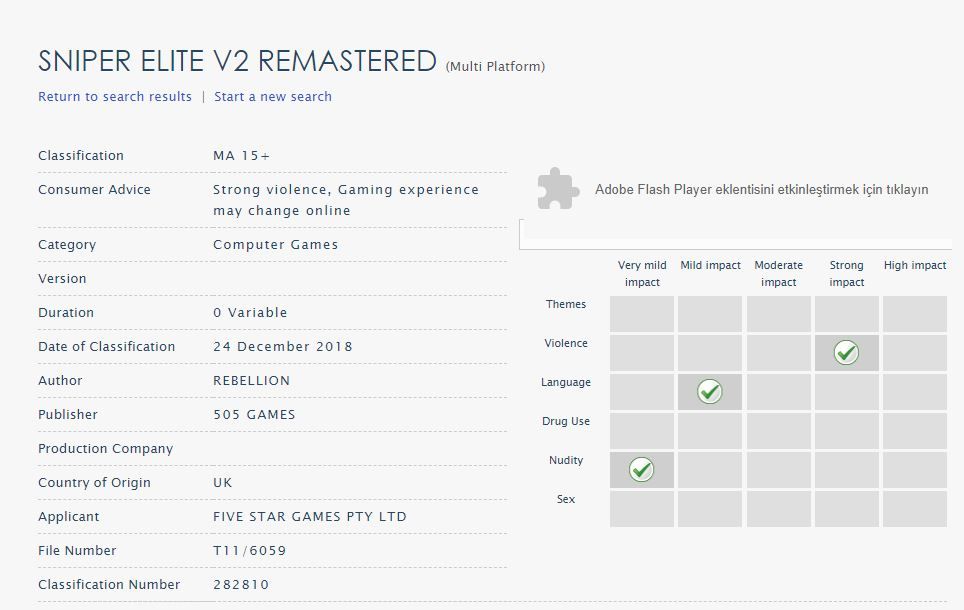Click the SNIPER ELITE V2 REMASTERED title
Image resolution: width=964 pixels, height=610 pixels.
[x=237, y=61]
